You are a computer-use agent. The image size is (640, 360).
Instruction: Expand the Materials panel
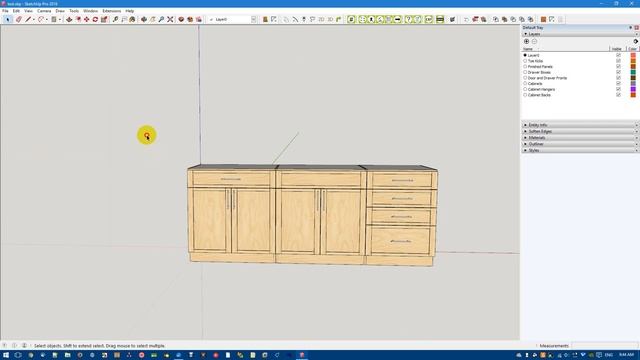click(x=580, y=138)
